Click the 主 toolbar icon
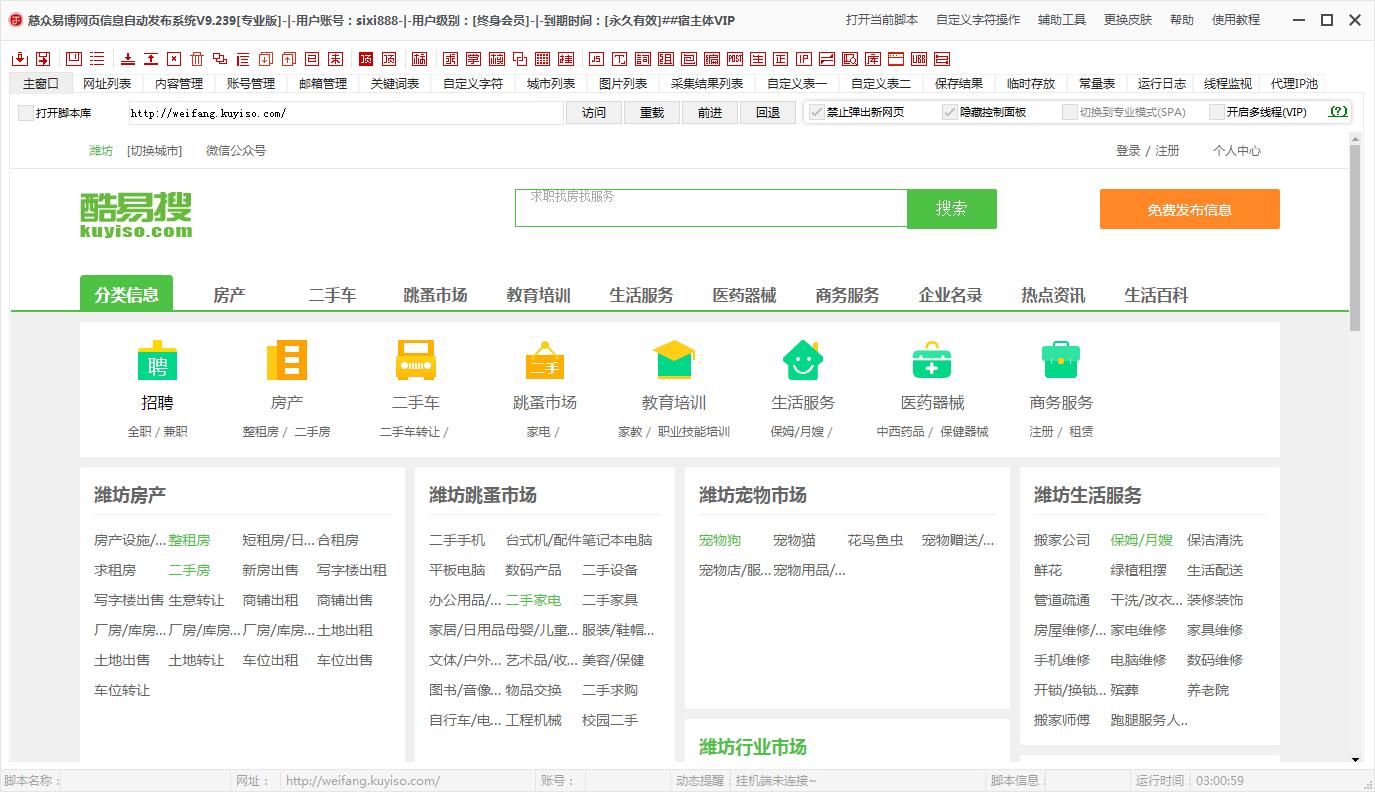The image size is (1375, 792). [x=758, y=59]
